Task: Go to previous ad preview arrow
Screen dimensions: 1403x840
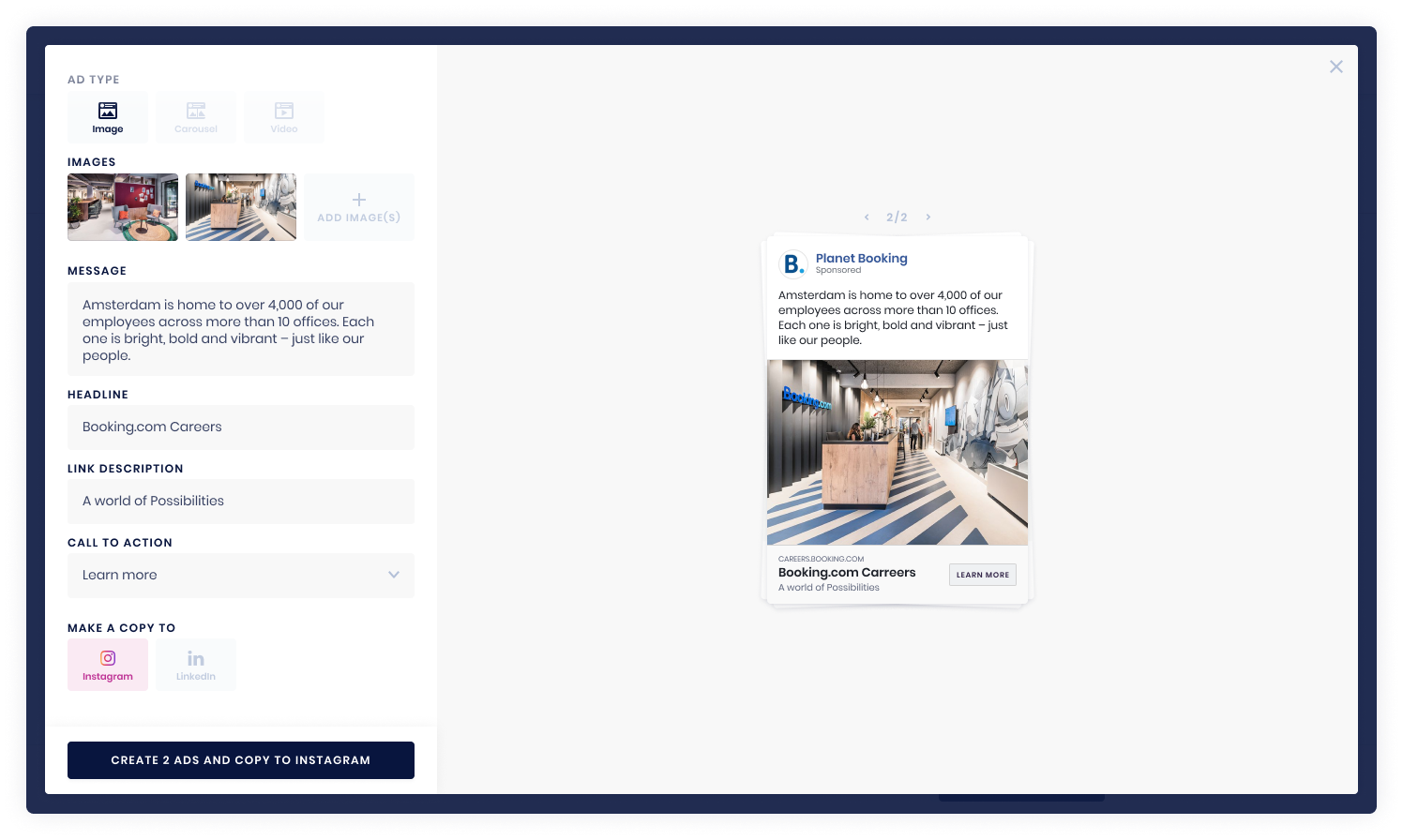Action: 867,217
